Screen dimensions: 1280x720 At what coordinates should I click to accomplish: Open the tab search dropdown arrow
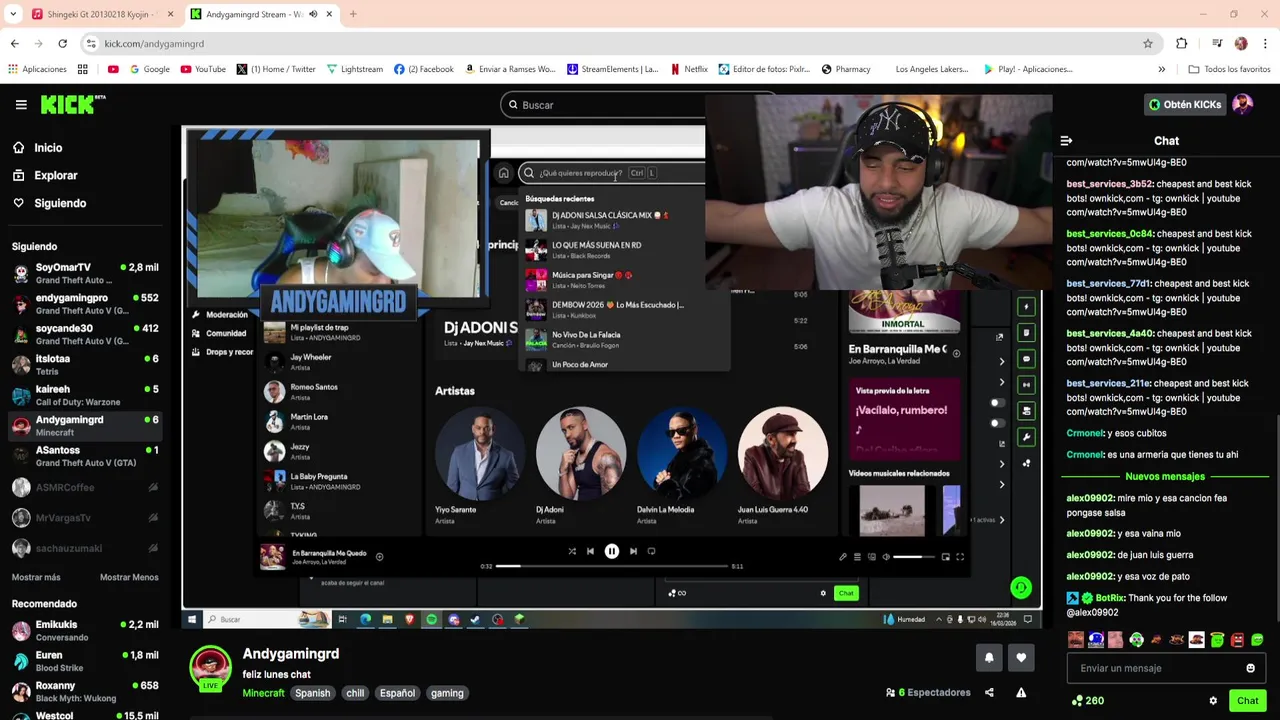pos(13,14)
